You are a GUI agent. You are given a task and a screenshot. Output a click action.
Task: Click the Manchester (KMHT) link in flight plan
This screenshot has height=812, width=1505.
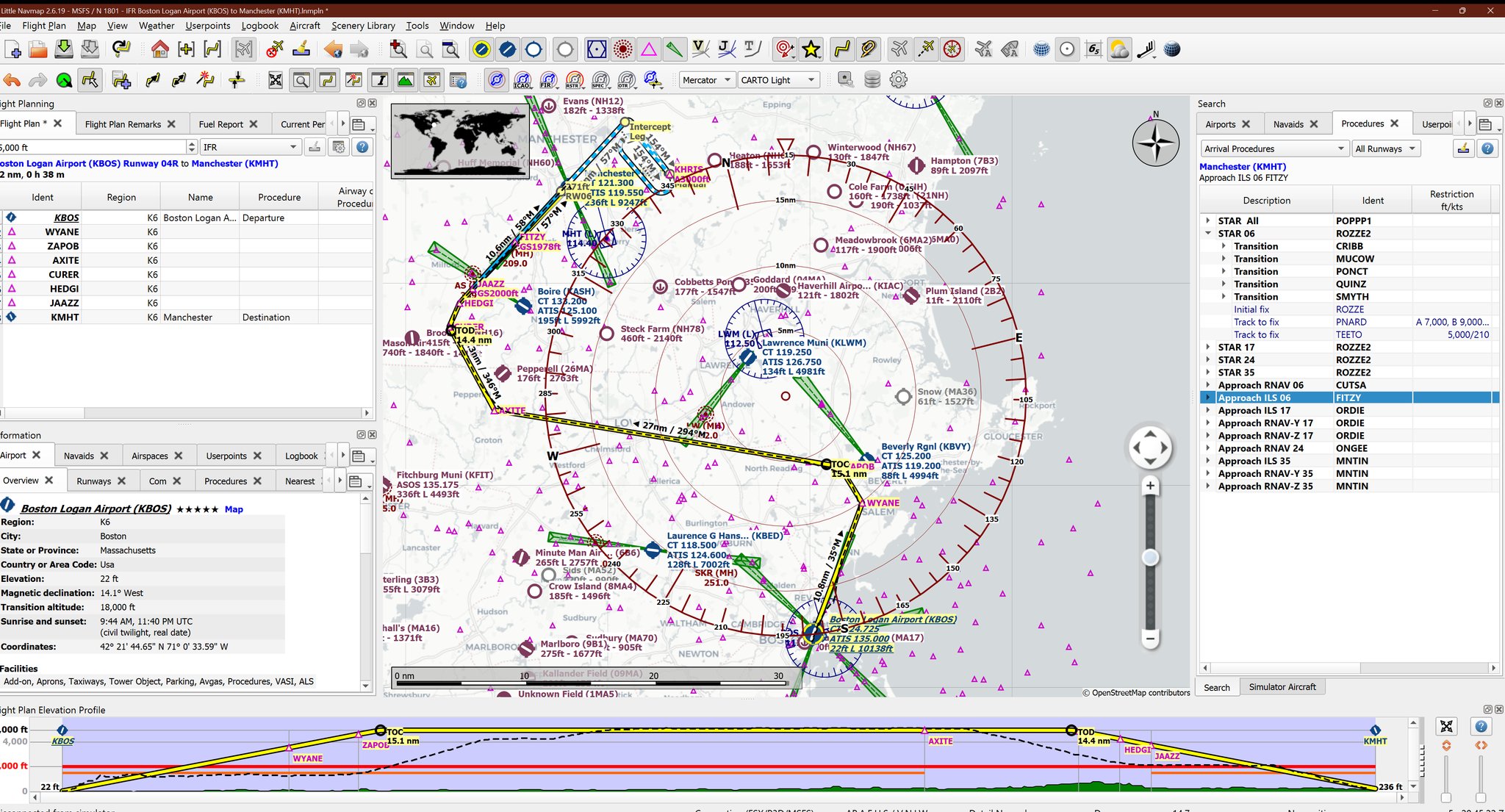click(x=234, y=164)
